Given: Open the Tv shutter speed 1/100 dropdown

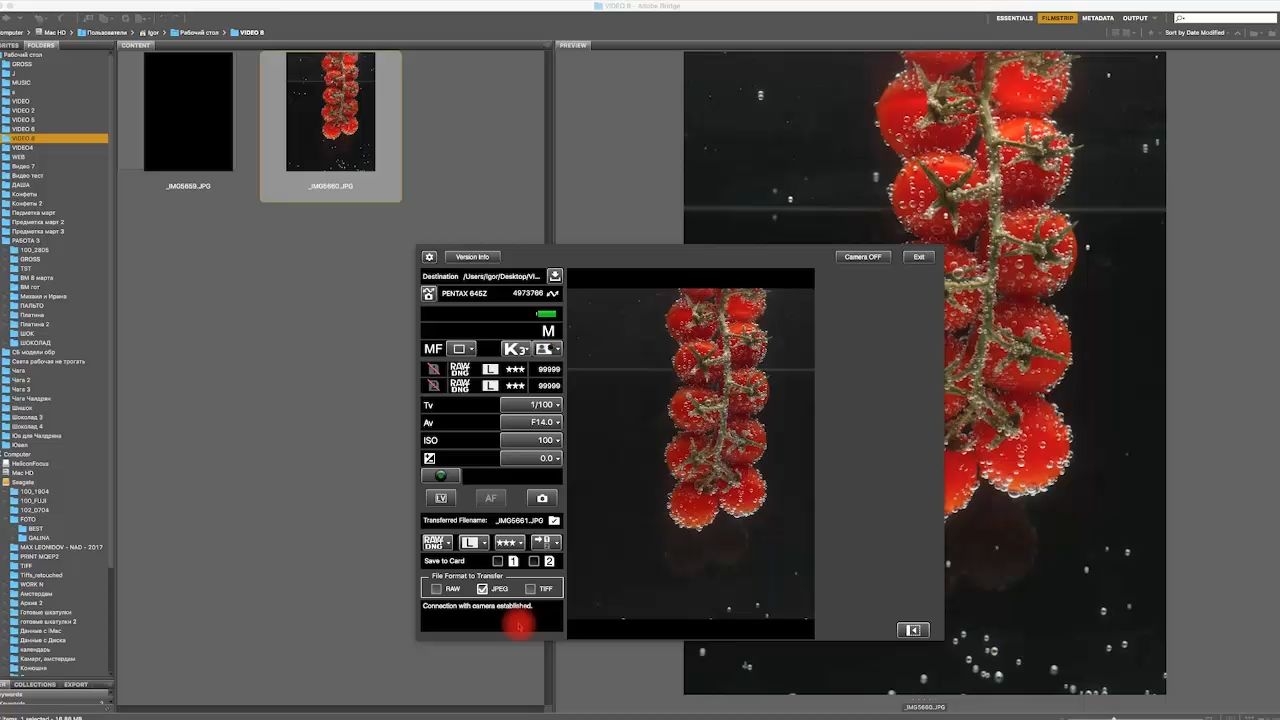Looking at the screenshot, I should [531, 405].
